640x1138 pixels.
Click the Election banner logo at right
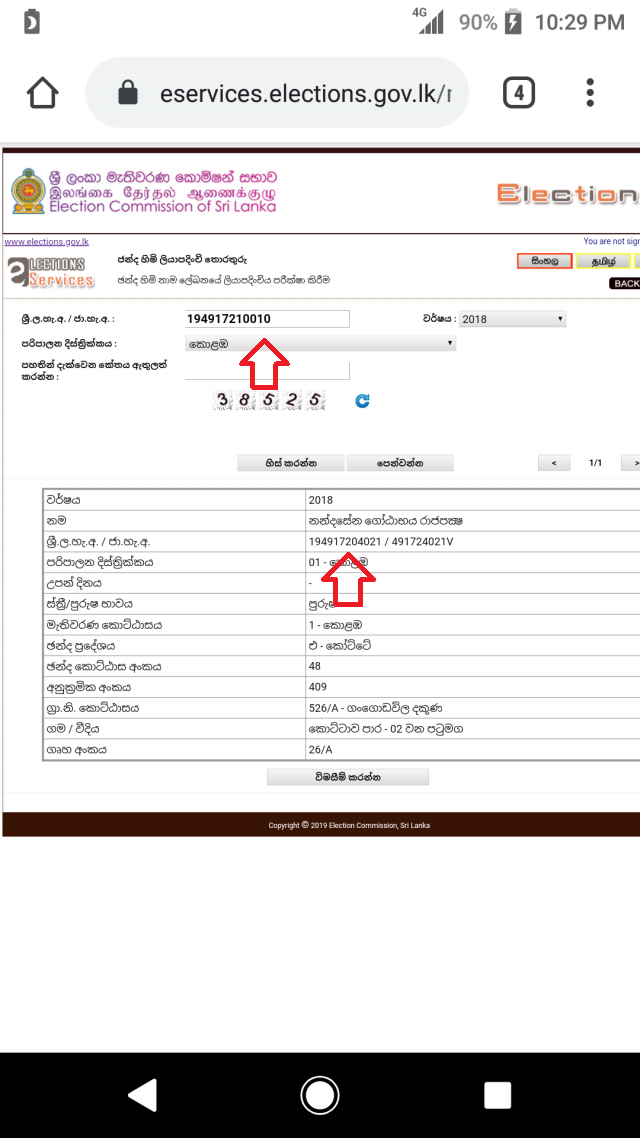(568, 194)
